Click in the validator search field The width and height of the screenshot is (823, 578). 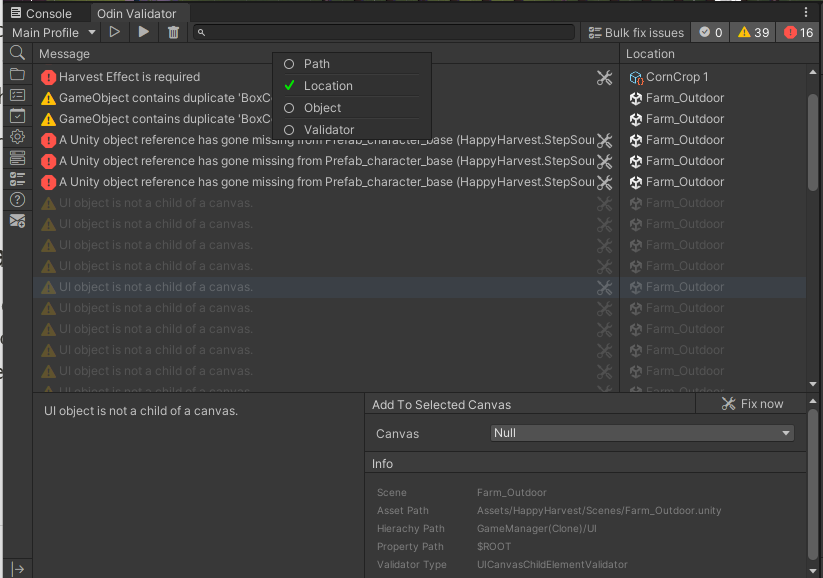pyautogui.click(x=385, y=33)
